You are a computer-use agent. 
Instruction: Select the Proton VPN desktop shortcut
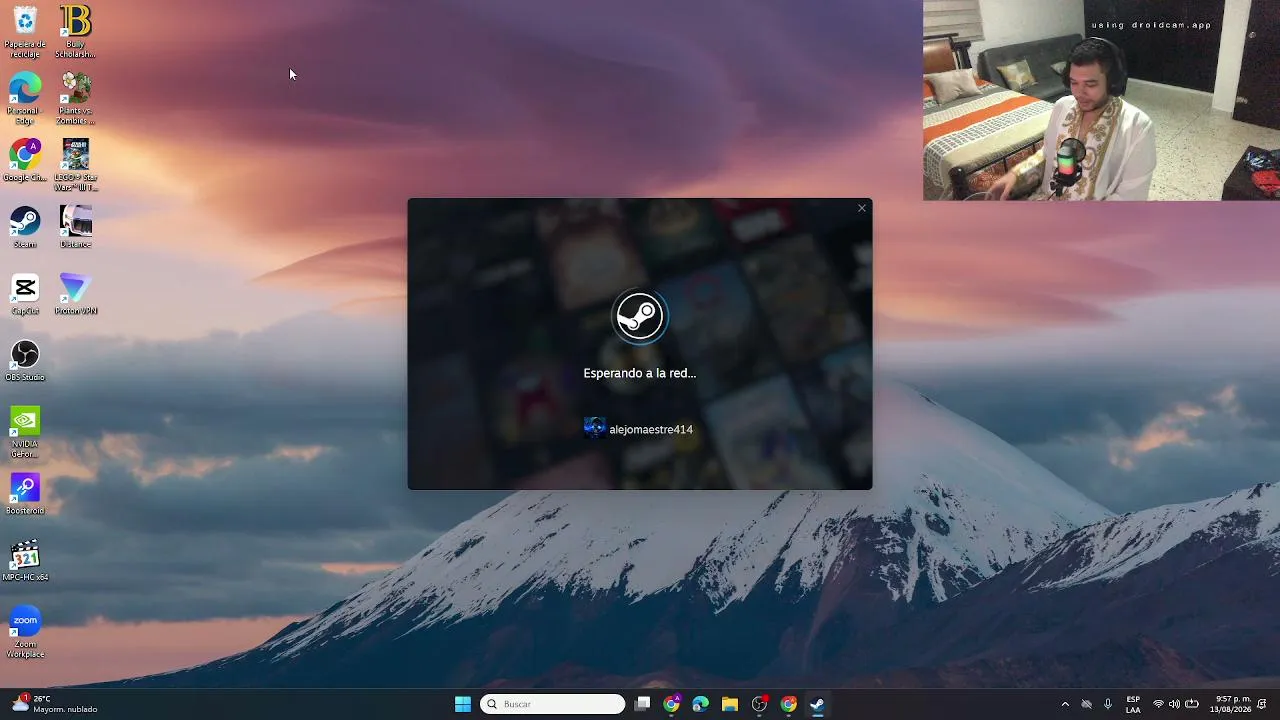coord(75,294)
